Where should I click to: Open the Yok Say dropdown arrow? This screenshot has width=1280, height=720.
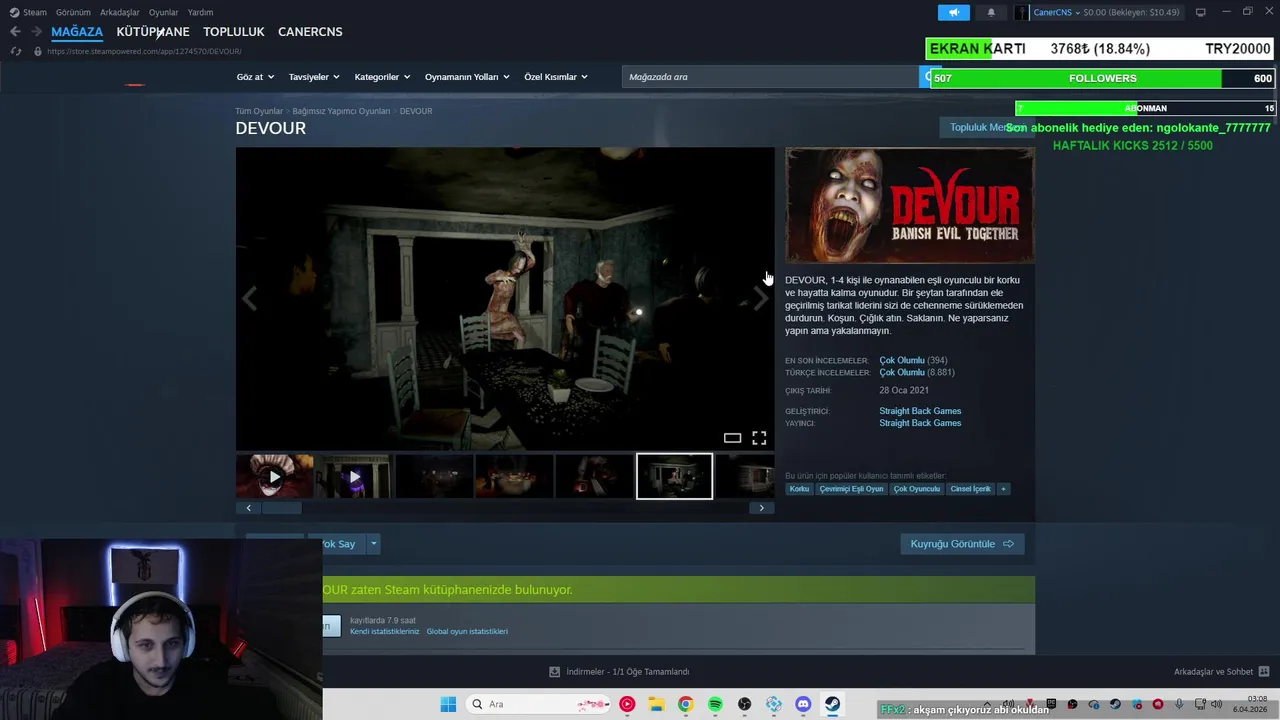coord(373,544)
